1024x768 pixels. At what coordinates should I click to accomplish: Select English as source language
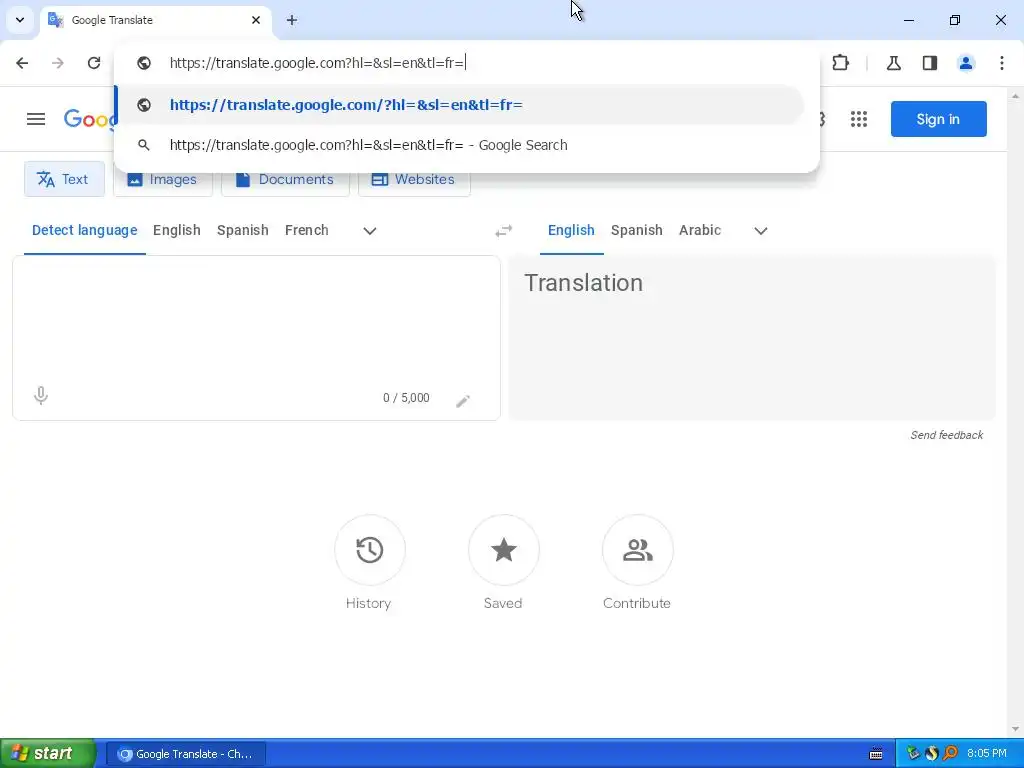click(x=176, y=231)
